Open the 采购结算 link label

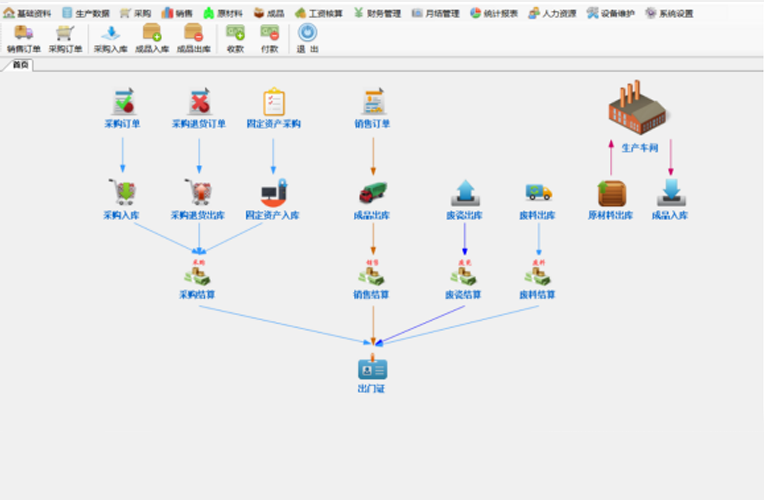click(198, 295)
